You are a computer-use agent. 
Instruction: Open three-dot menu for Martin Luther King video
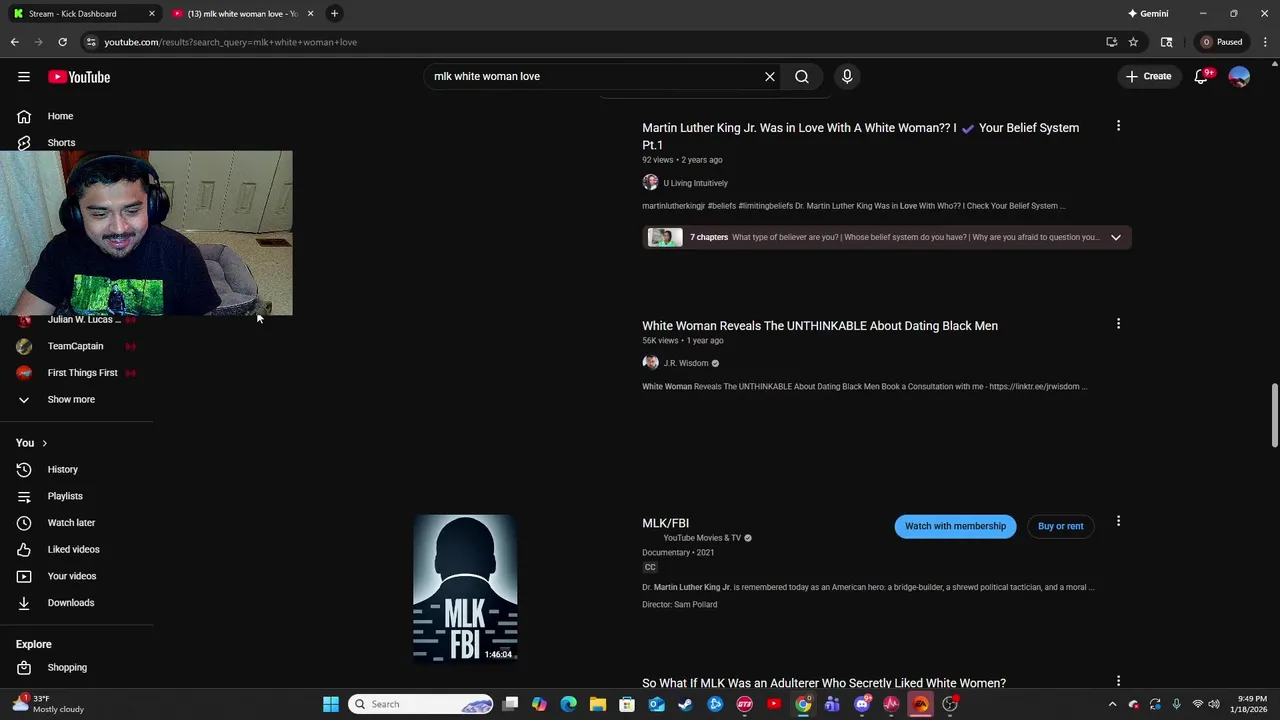tap(1118, 126)
